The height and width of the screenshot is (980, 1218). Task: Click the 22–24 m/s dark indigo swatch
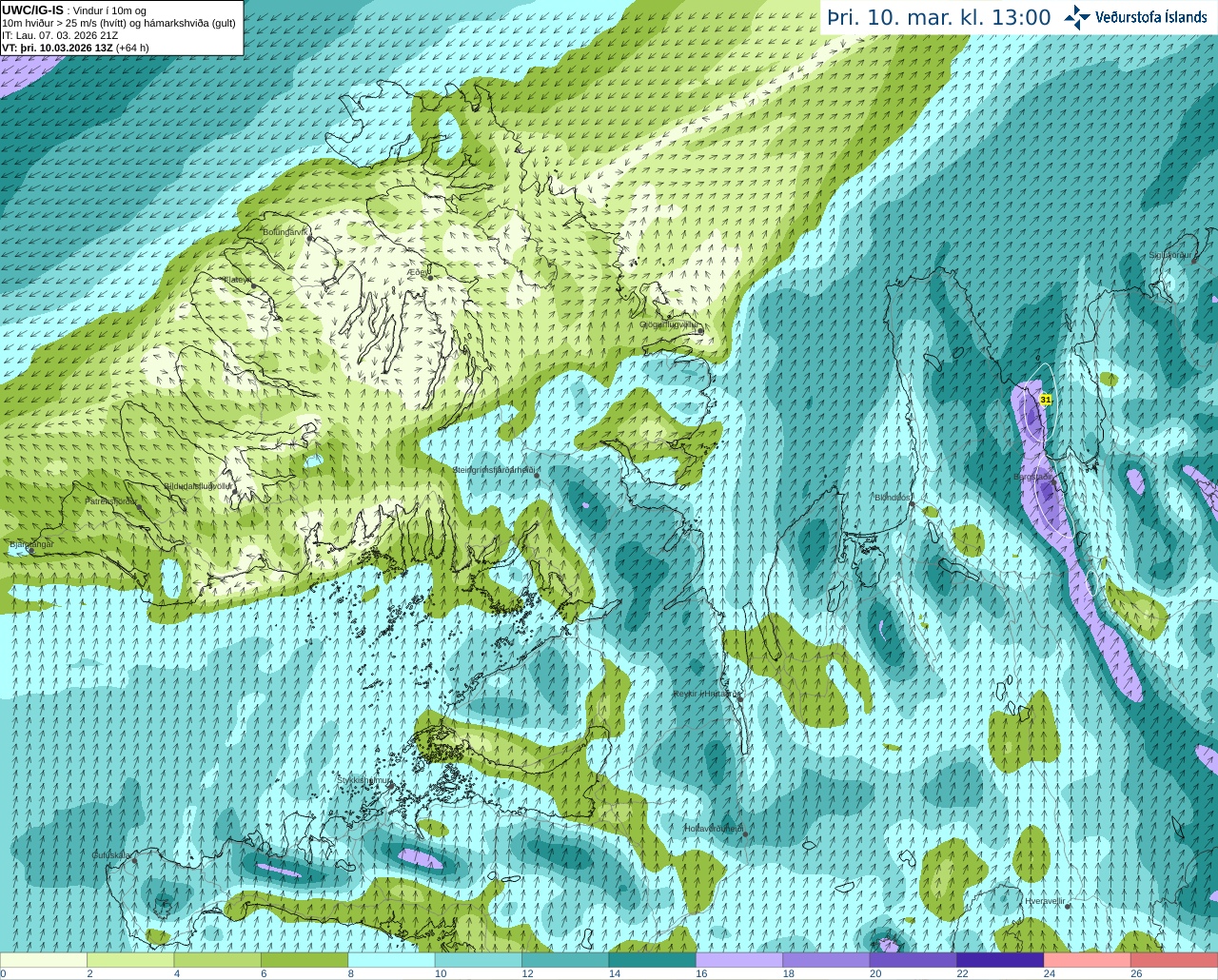(1001, 960)
